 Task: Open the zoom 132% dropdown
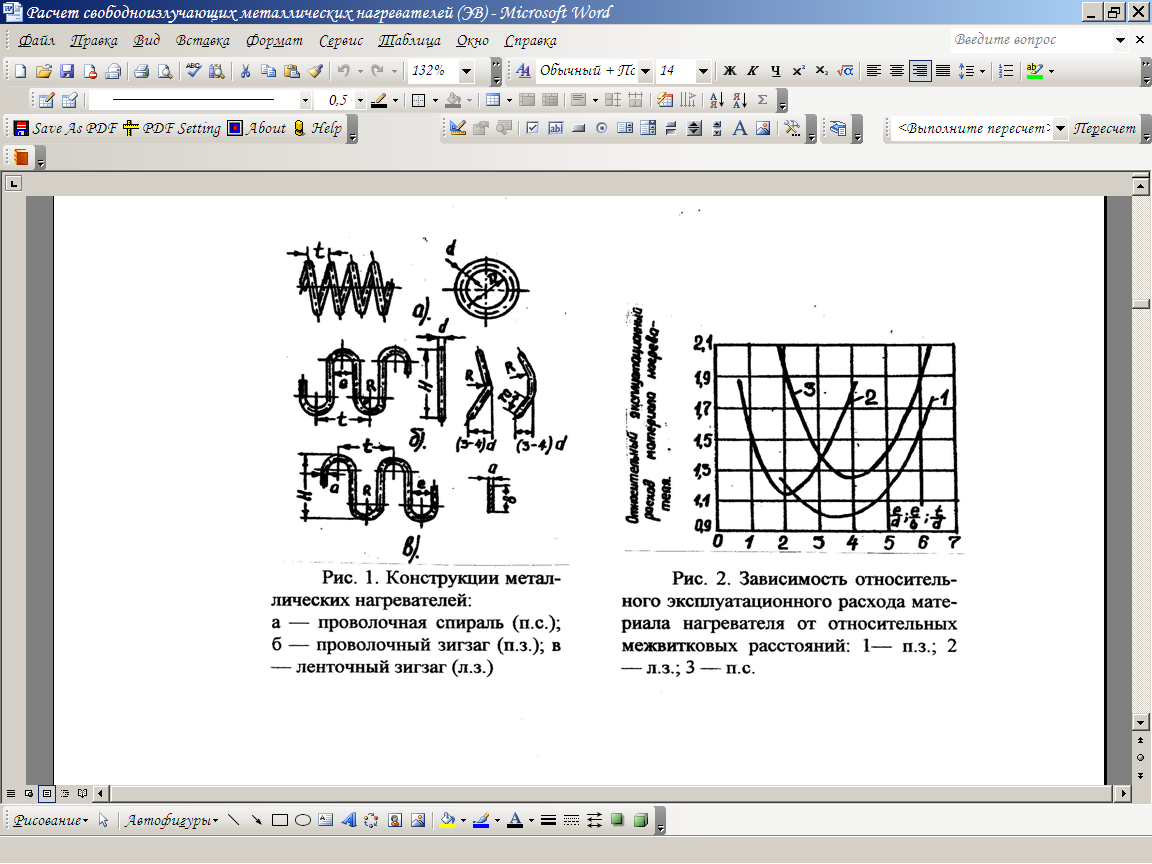[467, 71]
